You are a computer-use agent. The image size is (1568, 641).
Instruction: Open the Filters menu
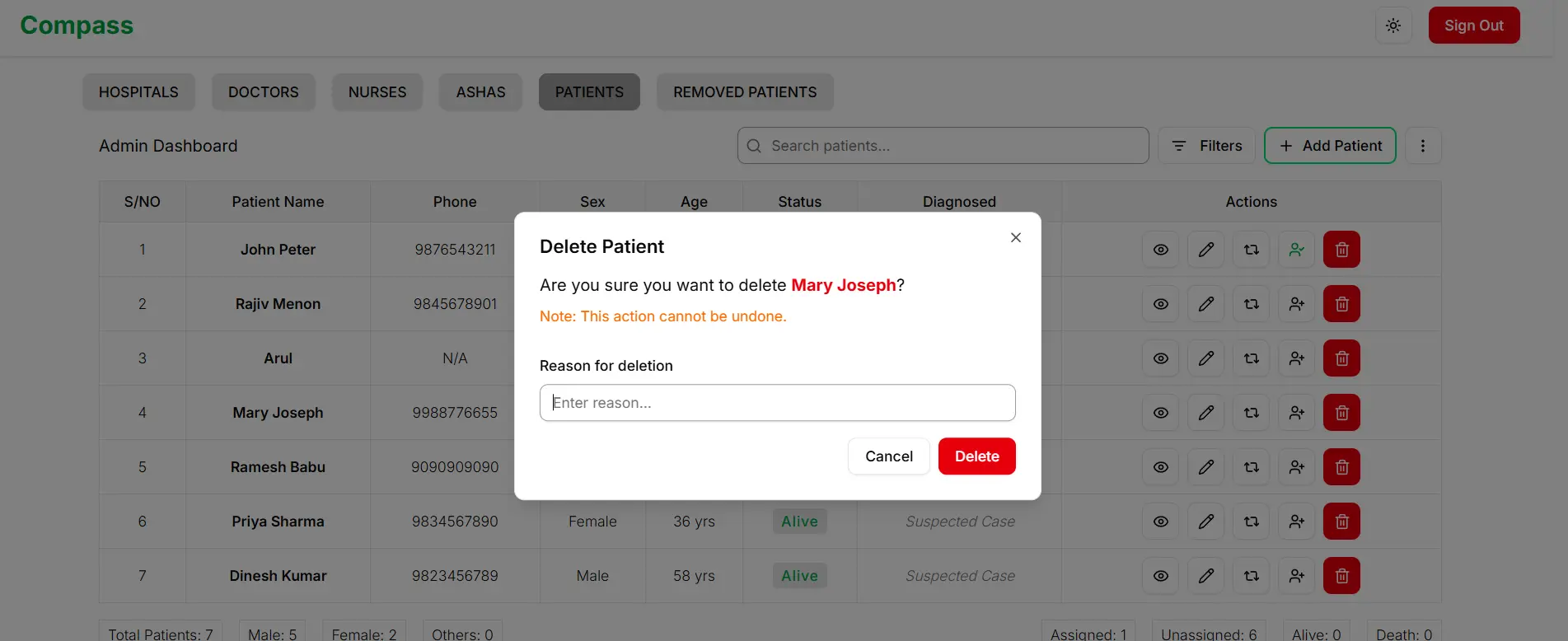pyautogui.click(x=1206, y=146)
